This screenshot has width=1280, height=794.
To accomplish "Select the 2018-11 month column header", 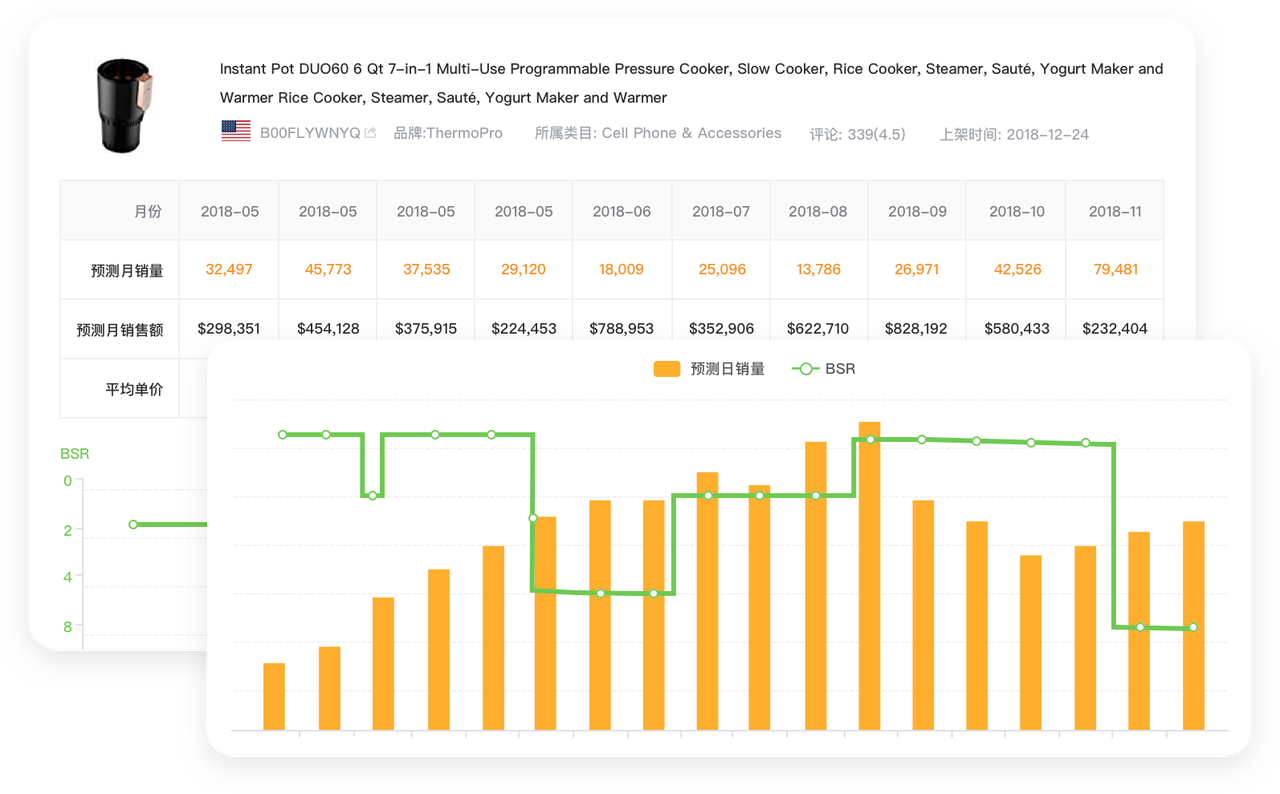I will [1114, 211].
